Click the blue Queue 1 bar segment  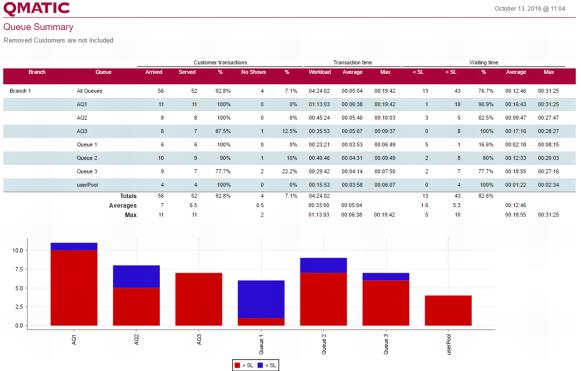click(x=261, y=299)
